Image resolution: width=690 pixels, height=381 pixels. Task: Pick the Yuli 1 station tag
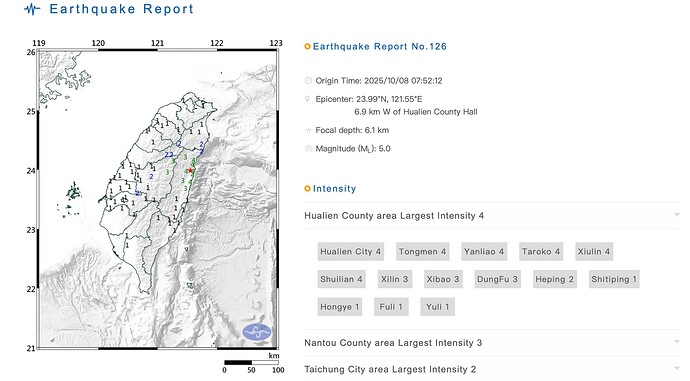437,307
